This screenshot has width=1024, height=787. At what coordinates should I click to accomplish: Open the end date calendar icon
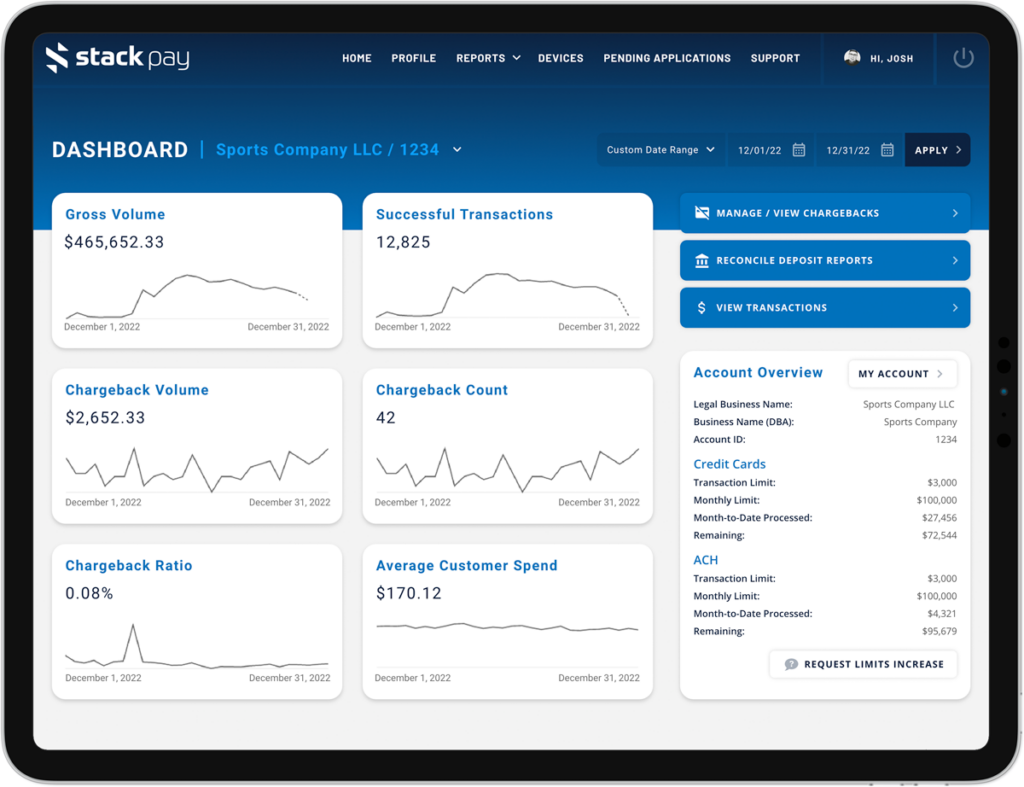pyautogui.click(x=887, y=150)
